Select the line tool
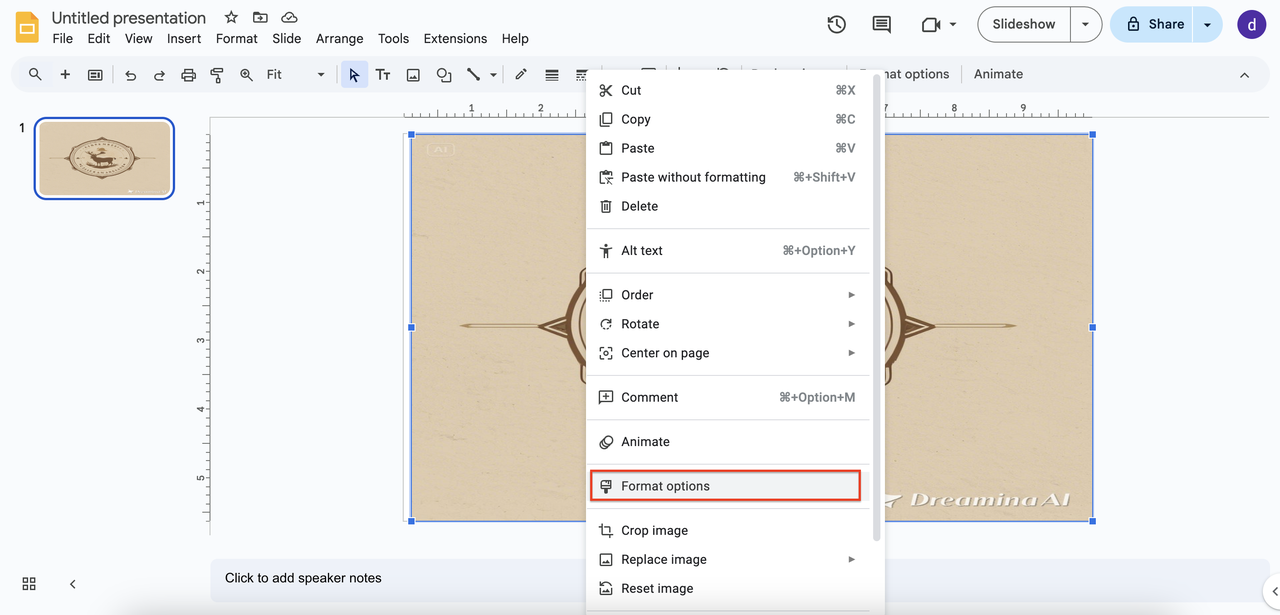1280x615 pixels. tap(473, 74)
